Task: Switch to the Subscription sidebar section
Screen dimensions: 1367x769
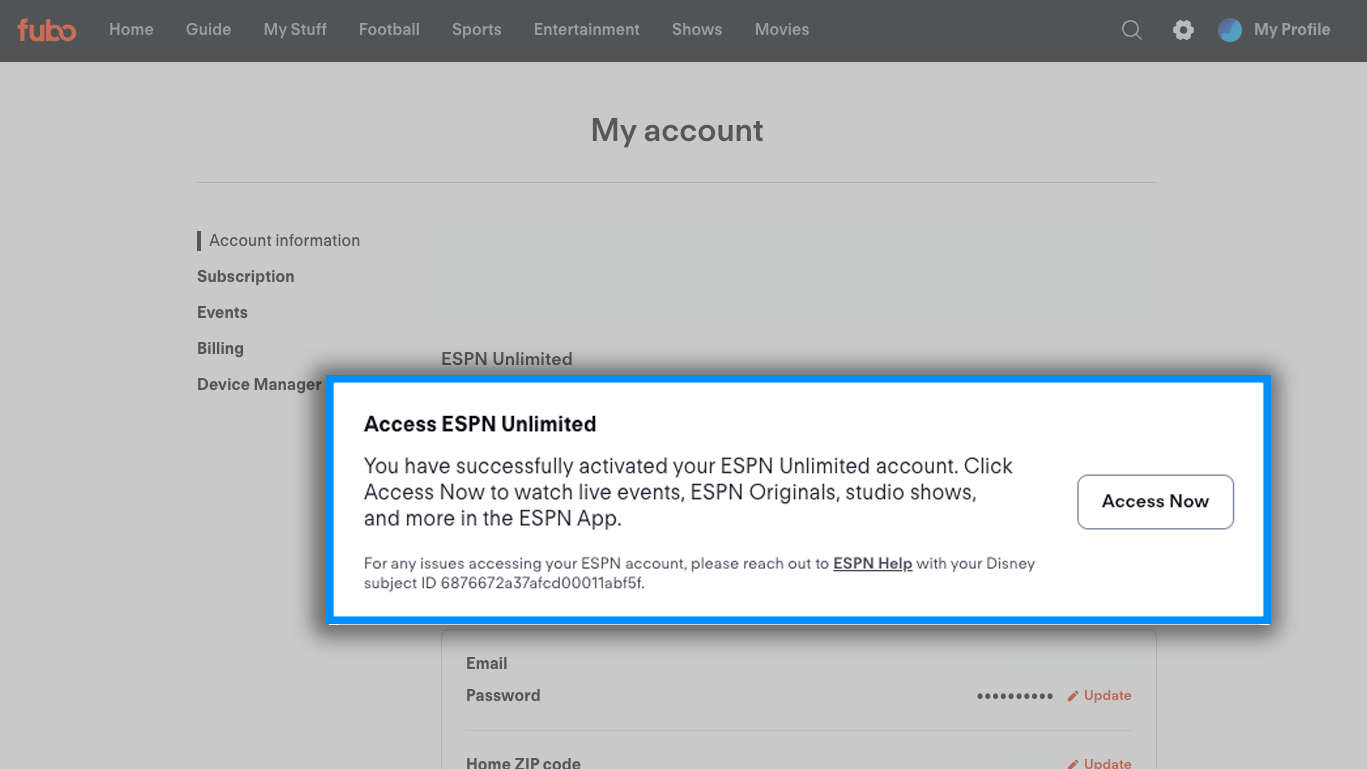Action: (246, 277)
